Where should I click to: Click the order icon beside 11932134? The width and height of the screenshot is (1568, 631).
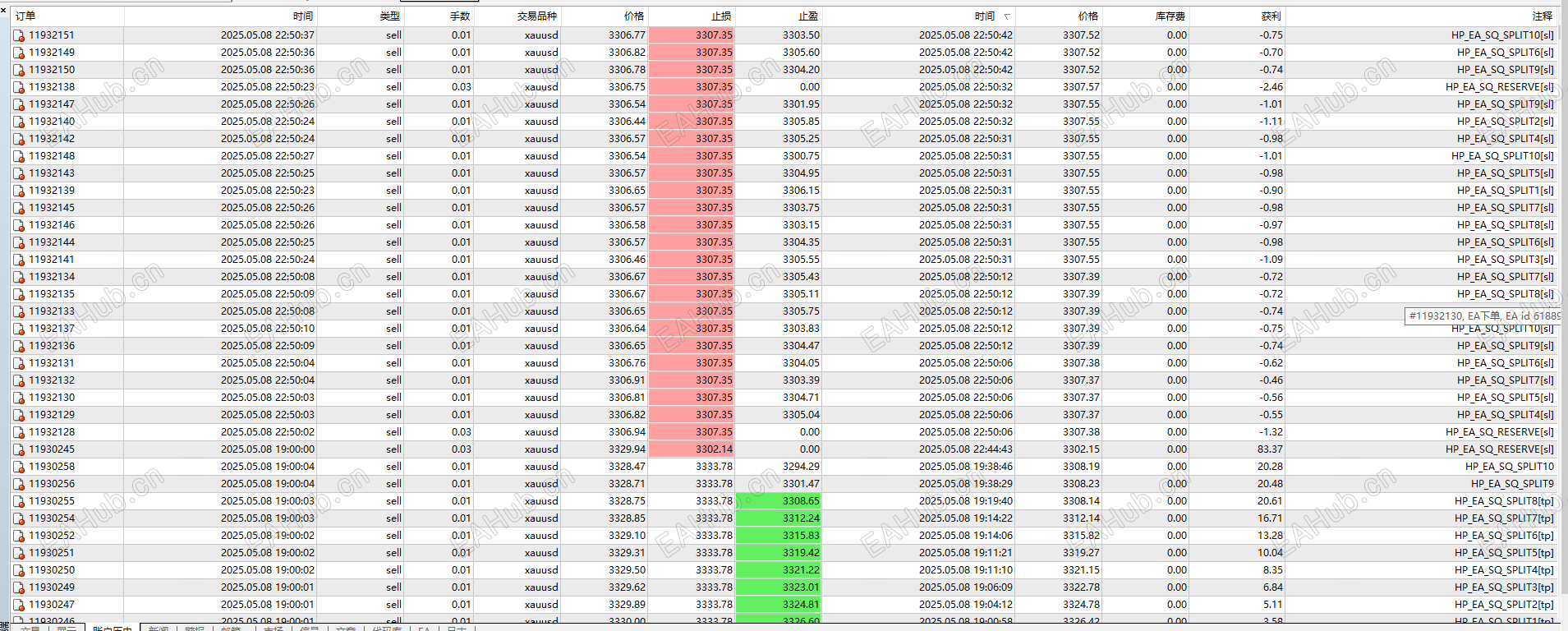click(19, 277)
